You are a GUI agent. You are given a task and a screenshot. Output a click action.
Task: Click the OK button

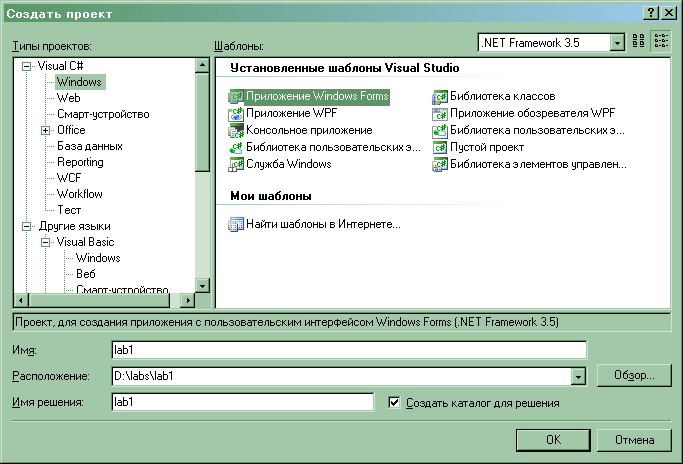(x=553, y=440)
